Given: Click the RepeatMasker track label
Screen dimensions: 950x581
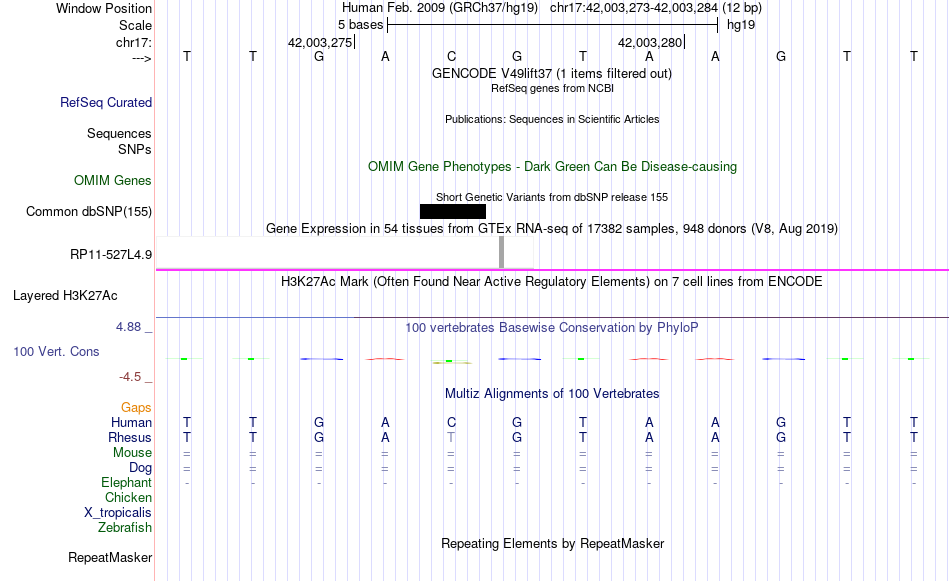Looking at the screenshot, I should pyautogui.click(x=110, y=557).
